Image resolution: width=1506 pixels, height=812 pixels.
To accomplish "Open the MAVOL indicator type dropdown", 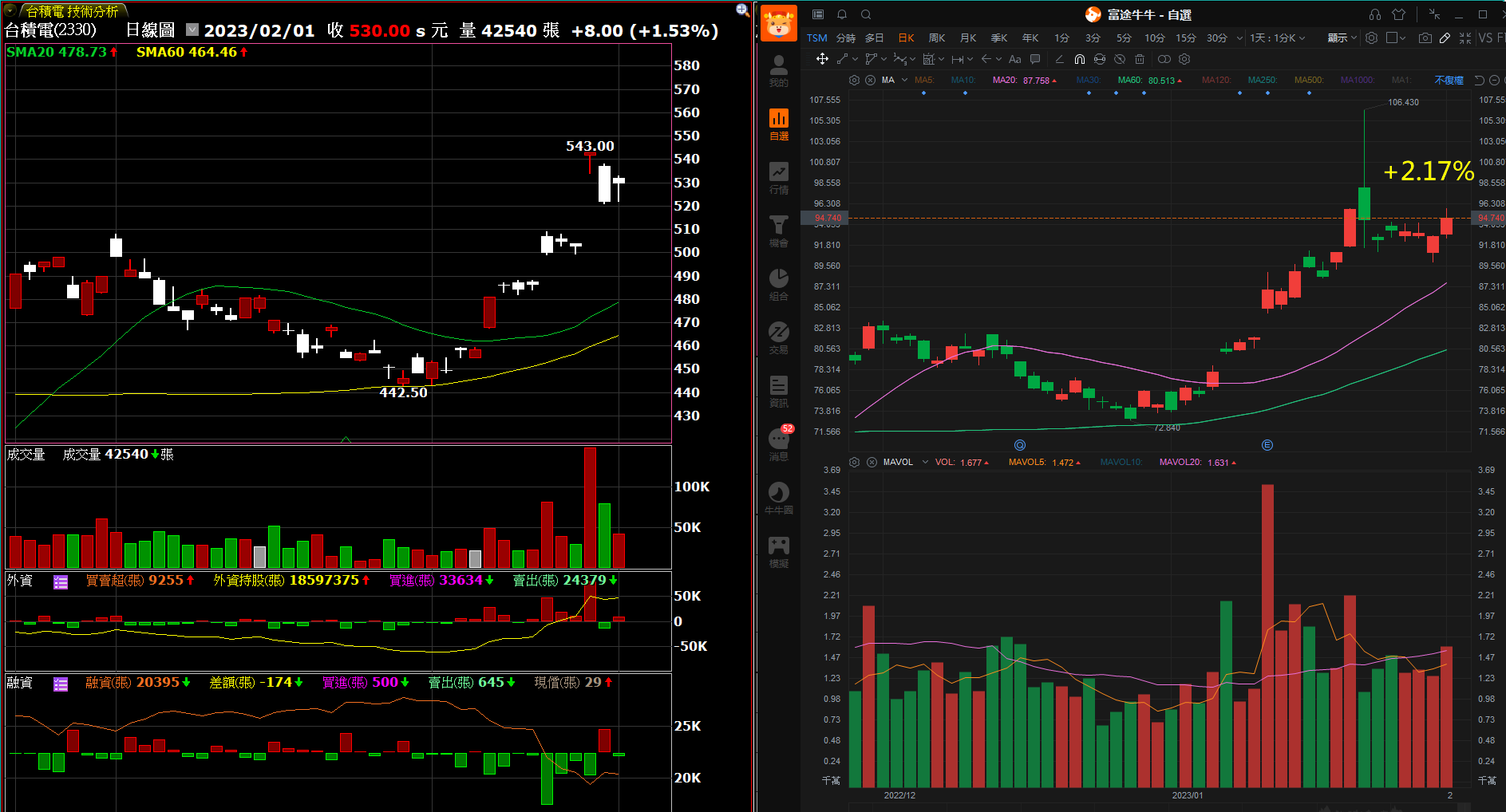I will (925, 462).
